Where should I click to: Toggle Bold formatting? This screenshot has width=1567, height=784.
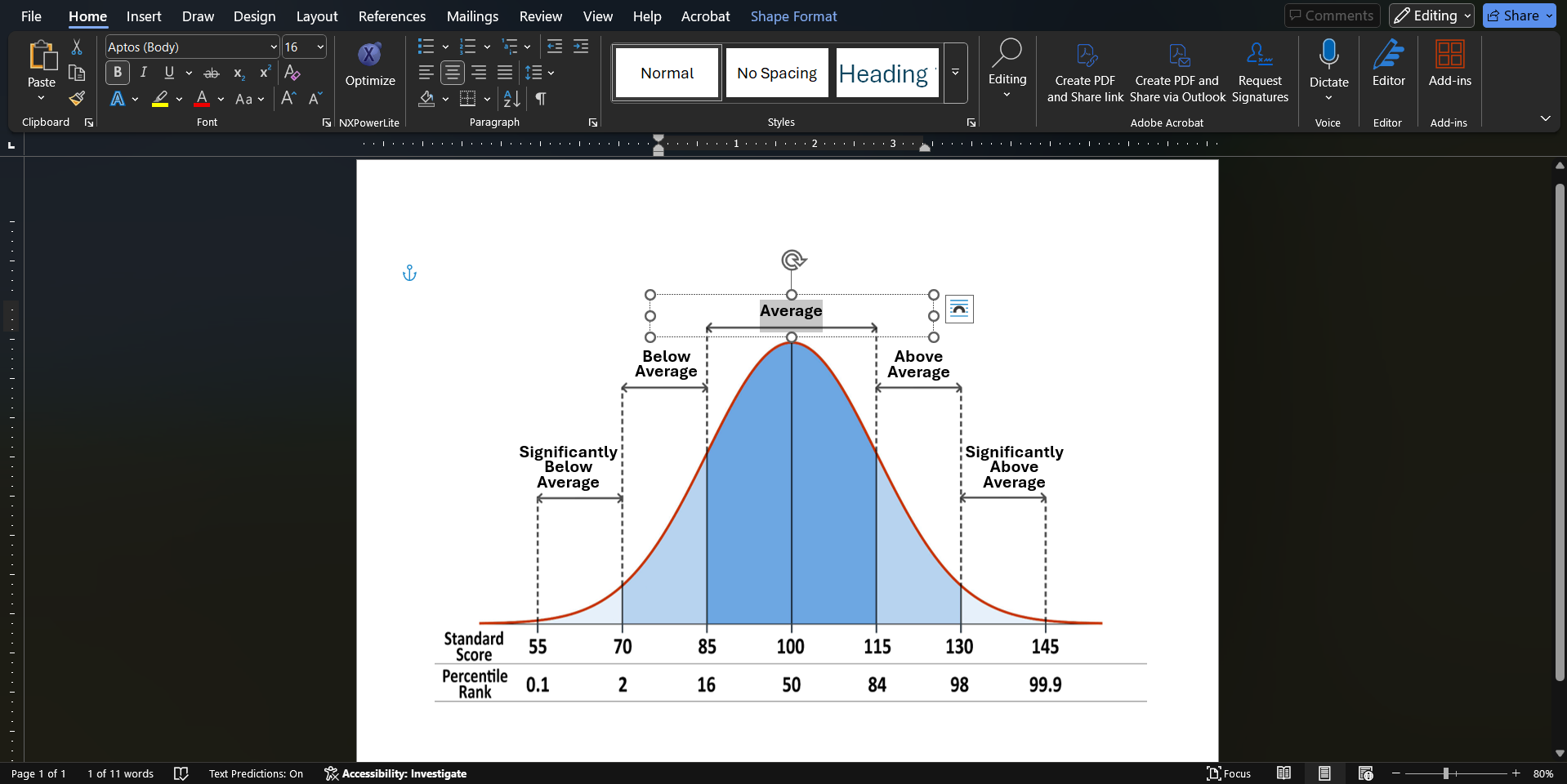(x=118, y=73)
